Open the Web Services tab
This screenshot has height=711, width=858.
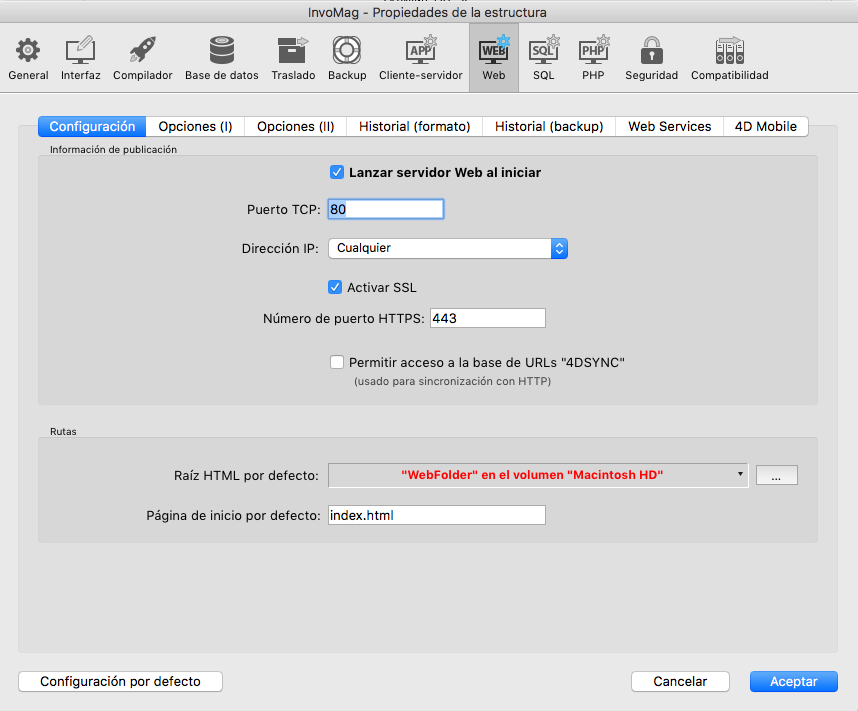pyautogui.click(x=669, y=126)
